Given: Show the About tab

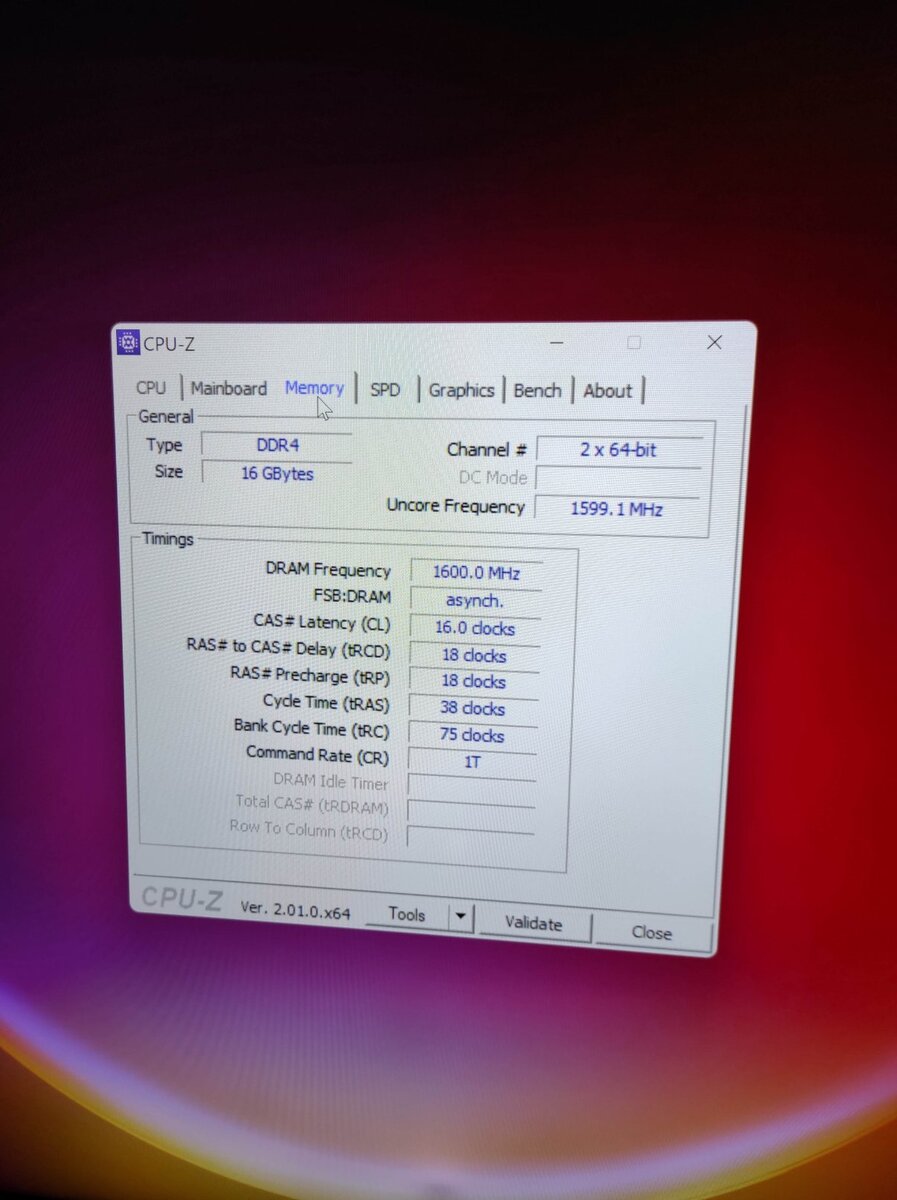Looking at the screenshot, I should (607, 391).
